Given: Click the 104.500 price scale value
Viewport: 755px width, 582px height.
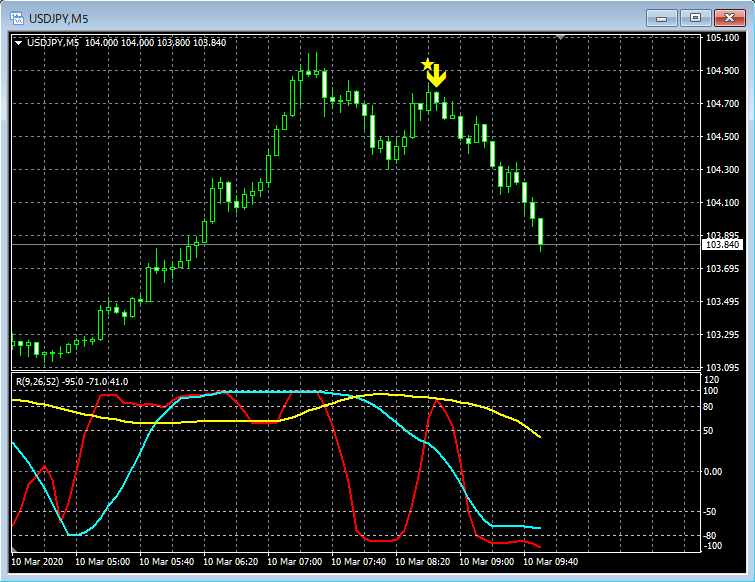Looking at the screenshot, I should 722,137.
